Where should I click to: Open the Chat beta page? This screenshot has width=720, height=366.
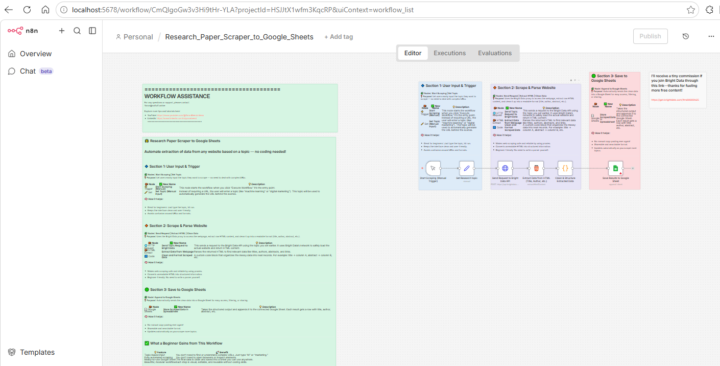[x=30, y=71]
